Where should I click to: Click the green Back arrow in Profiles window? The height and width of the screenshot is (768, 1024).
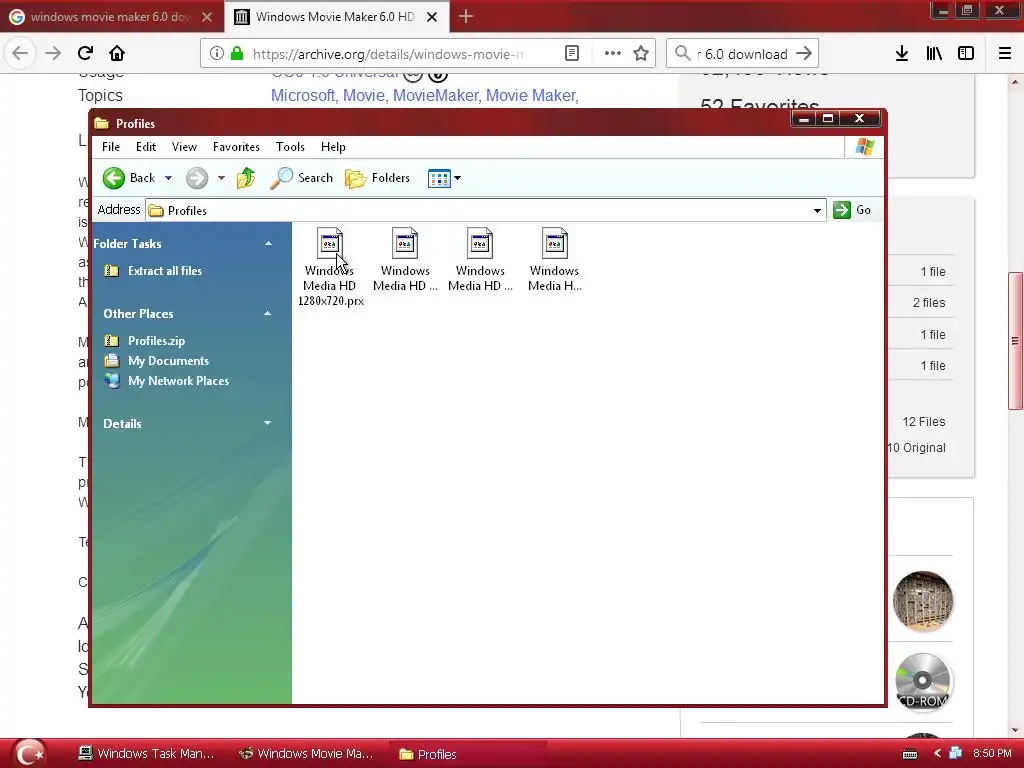point(114,178)
